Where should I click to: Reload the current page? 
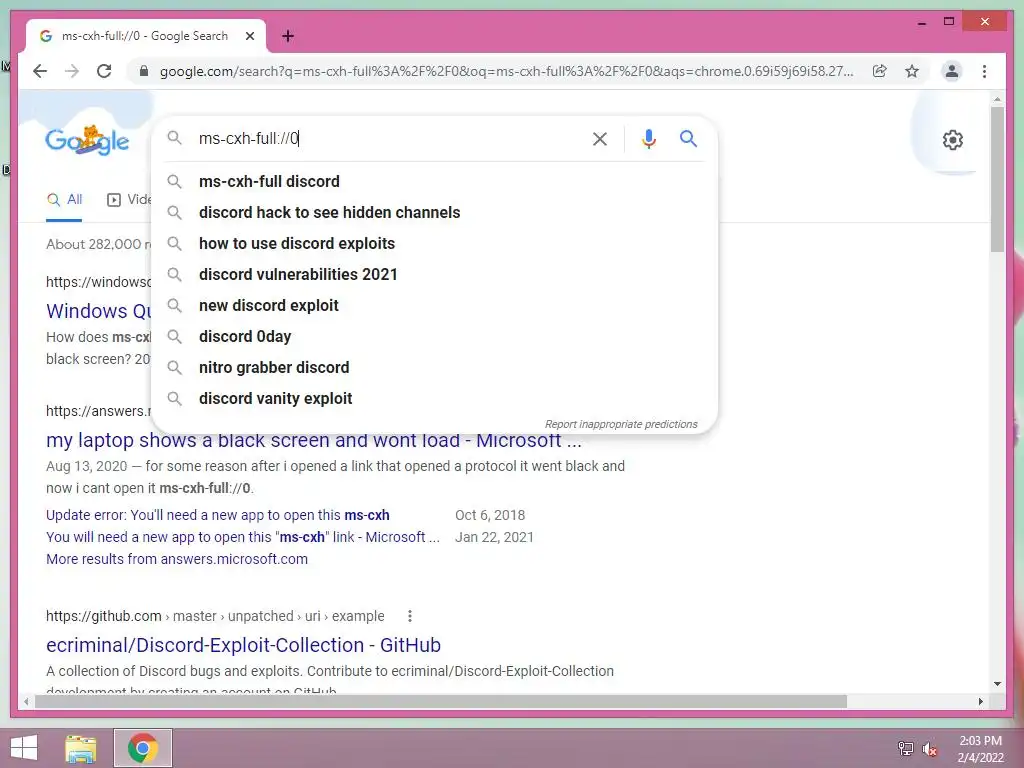tap(104, 71)
